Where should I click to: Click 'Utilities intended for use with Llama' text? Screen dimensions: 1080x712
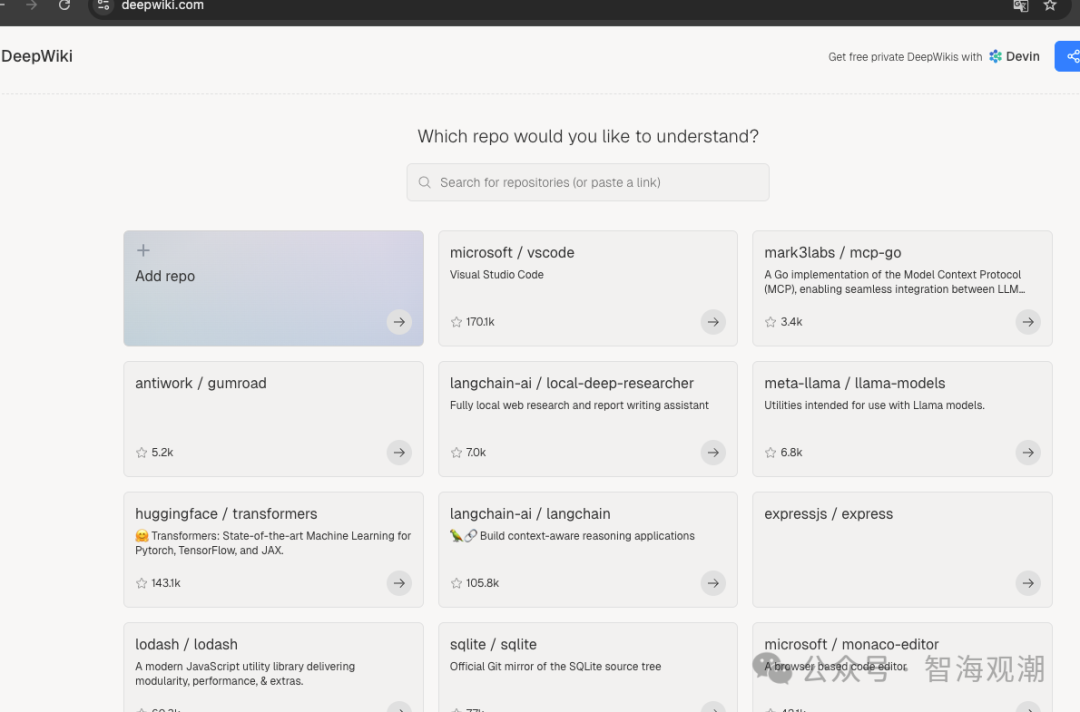(x=874, y=406)
